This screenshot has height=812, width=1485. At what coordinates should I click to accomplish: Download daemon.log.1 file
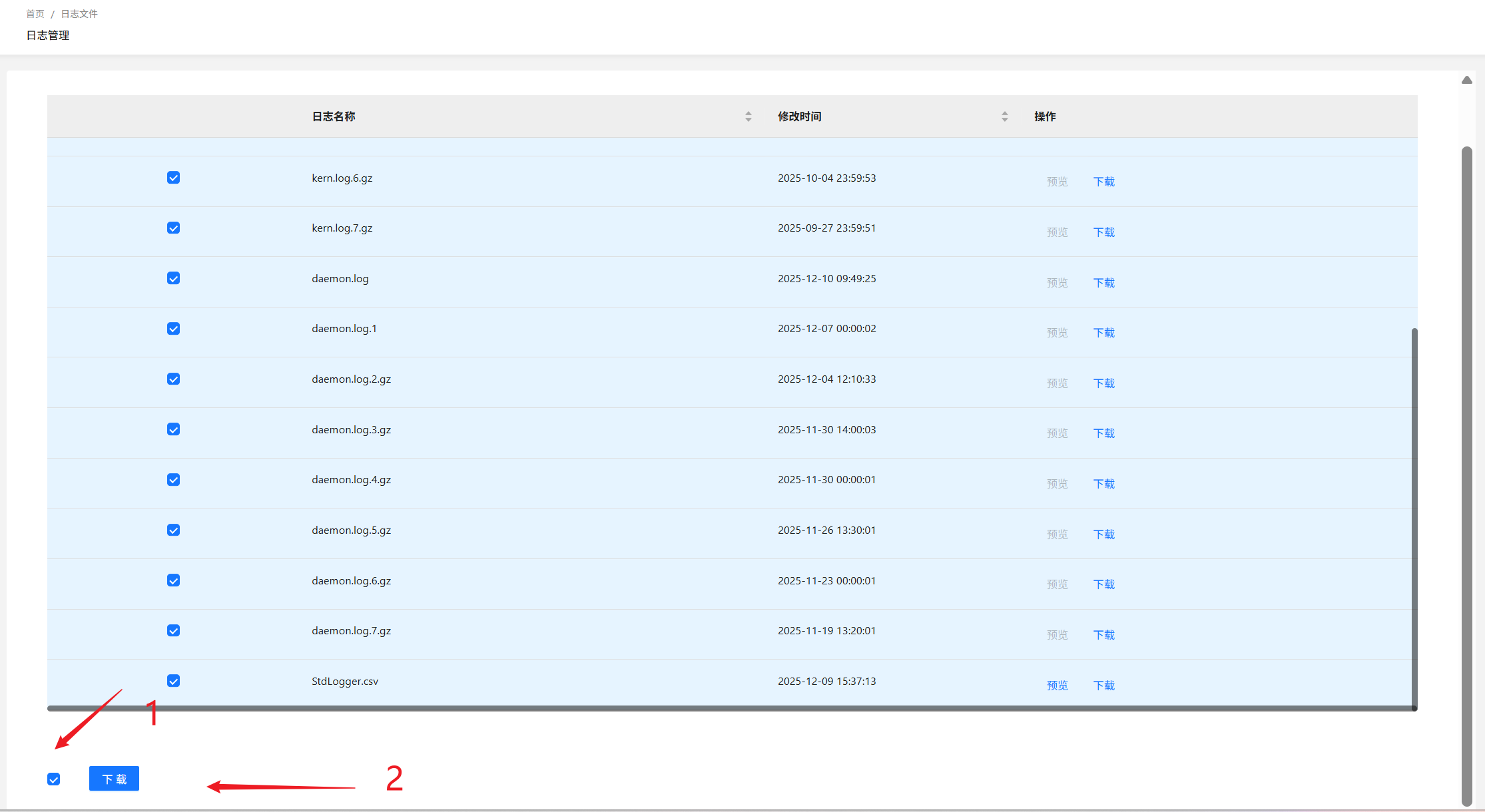click(1103, 333)
